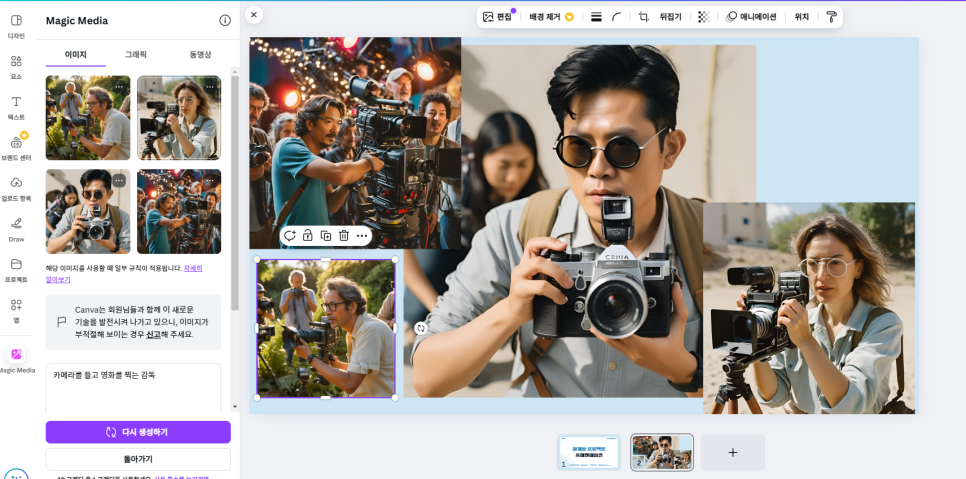Image resolution: width=966 pixels, height=479 pixels.
Task: Open options on film crew thumbnail
Action: 210,180
